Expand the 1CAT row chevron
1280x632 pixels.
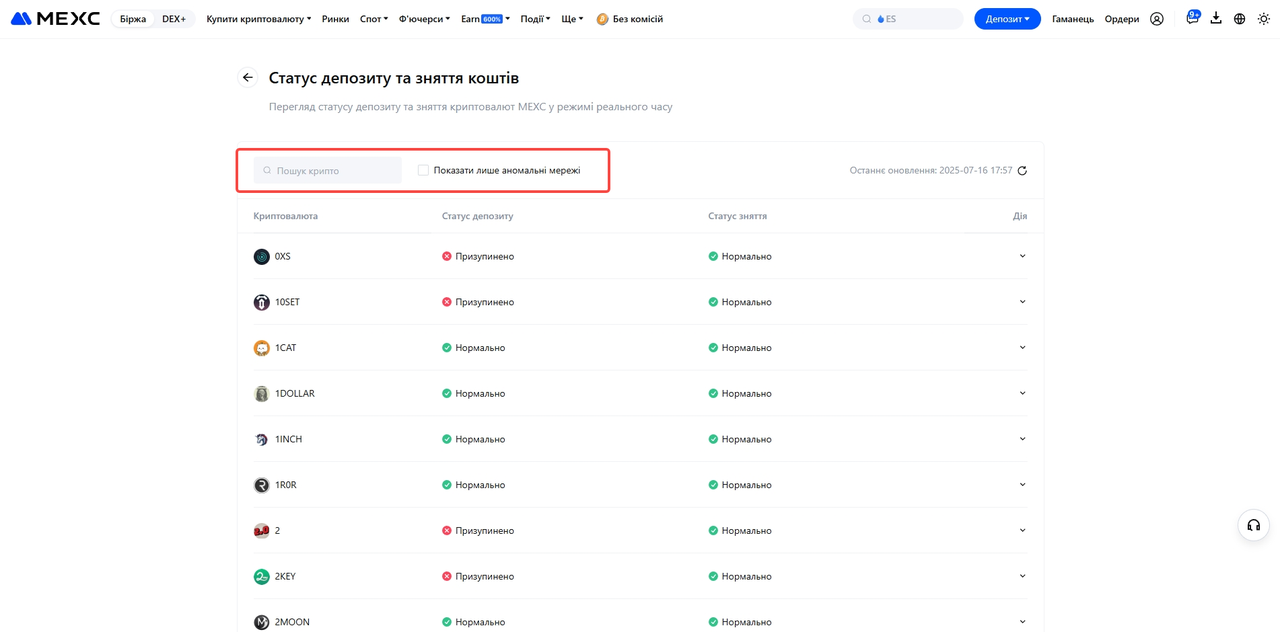[1022, 348]
